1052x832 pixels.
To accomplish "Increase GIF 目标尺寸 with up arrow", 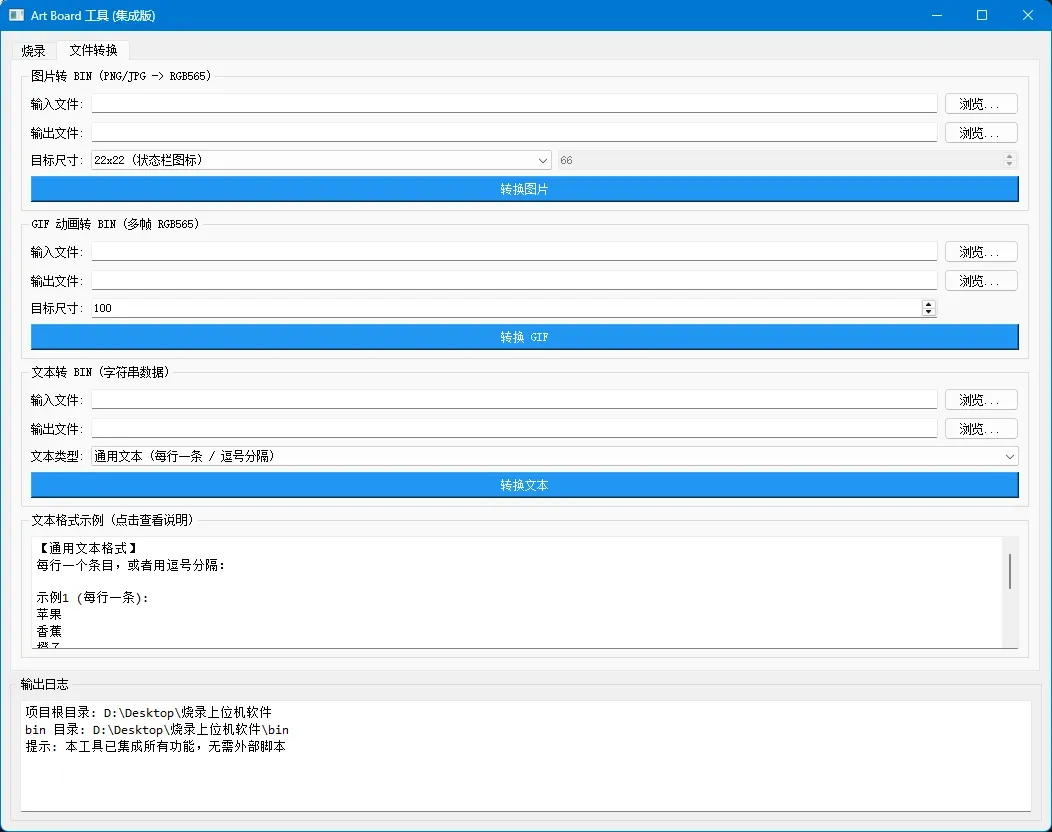I will [929, 304].
